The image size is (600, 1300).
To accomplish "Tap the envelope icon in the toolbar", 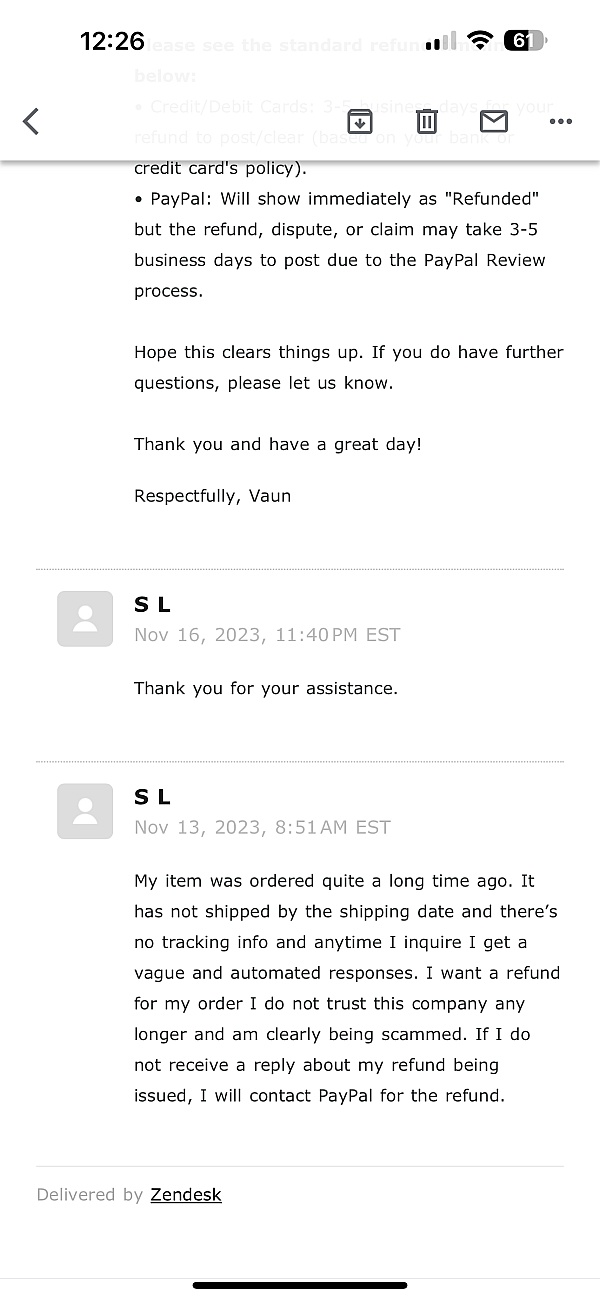I will click(x=494, y=121).
